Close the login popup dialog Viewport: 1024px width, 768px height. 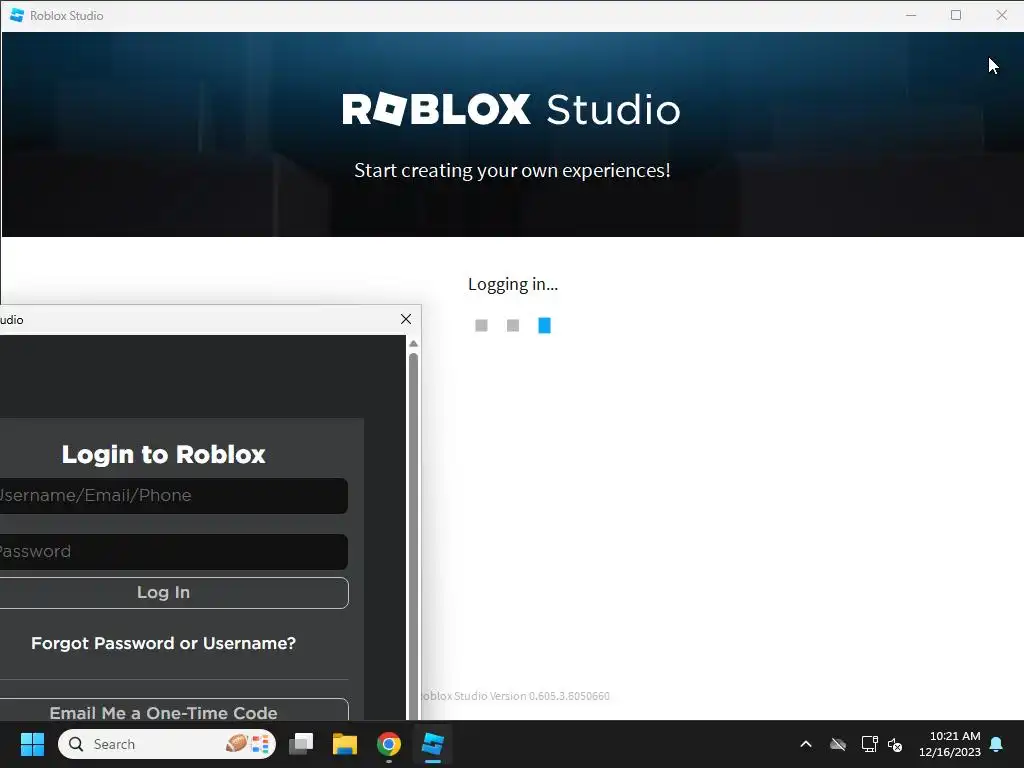(x=406, y=319)
